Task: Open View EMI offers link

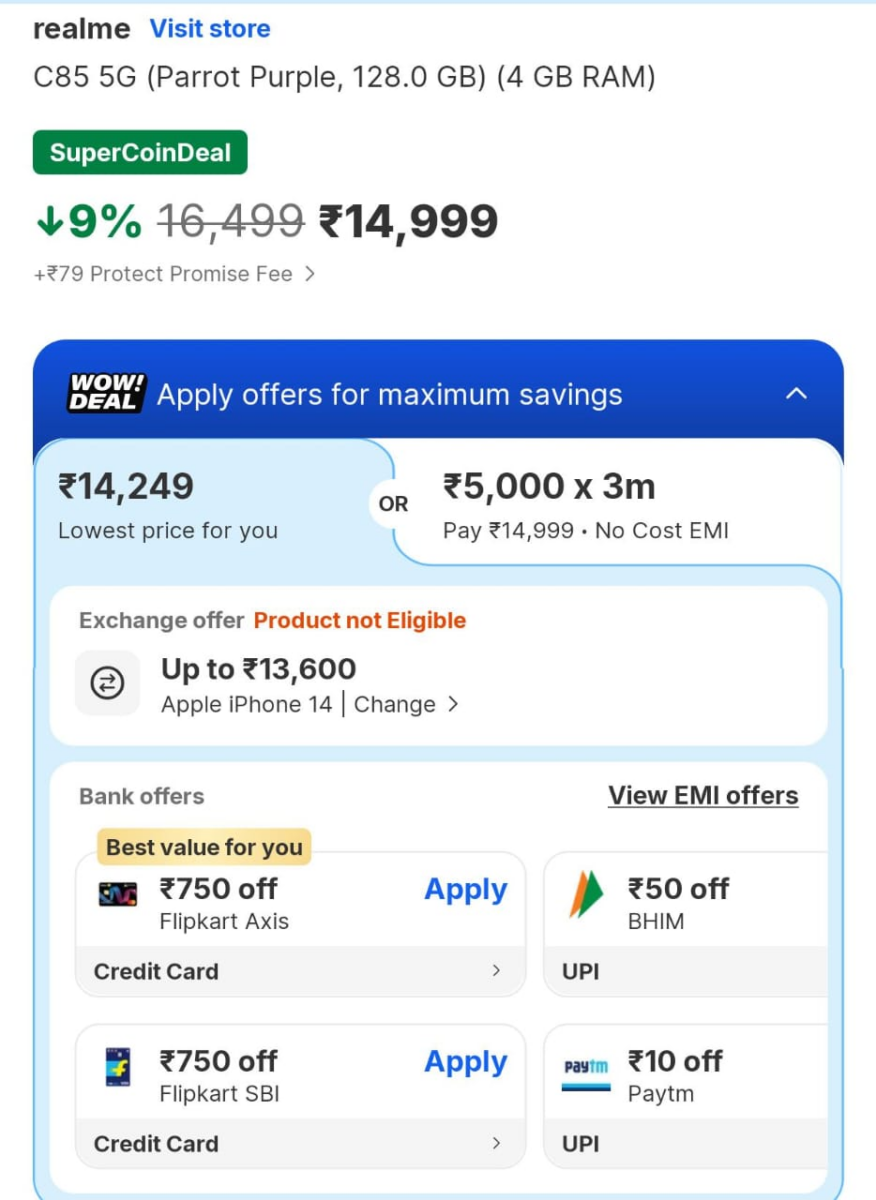Action: (x=703, y=796)
